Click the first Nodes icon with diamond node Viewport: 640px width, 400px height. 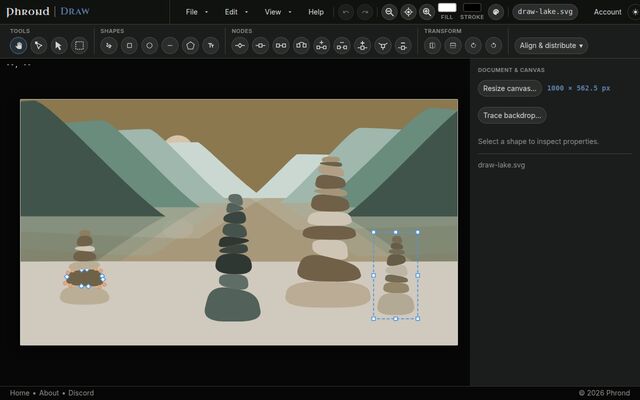(x=240, y=45)
